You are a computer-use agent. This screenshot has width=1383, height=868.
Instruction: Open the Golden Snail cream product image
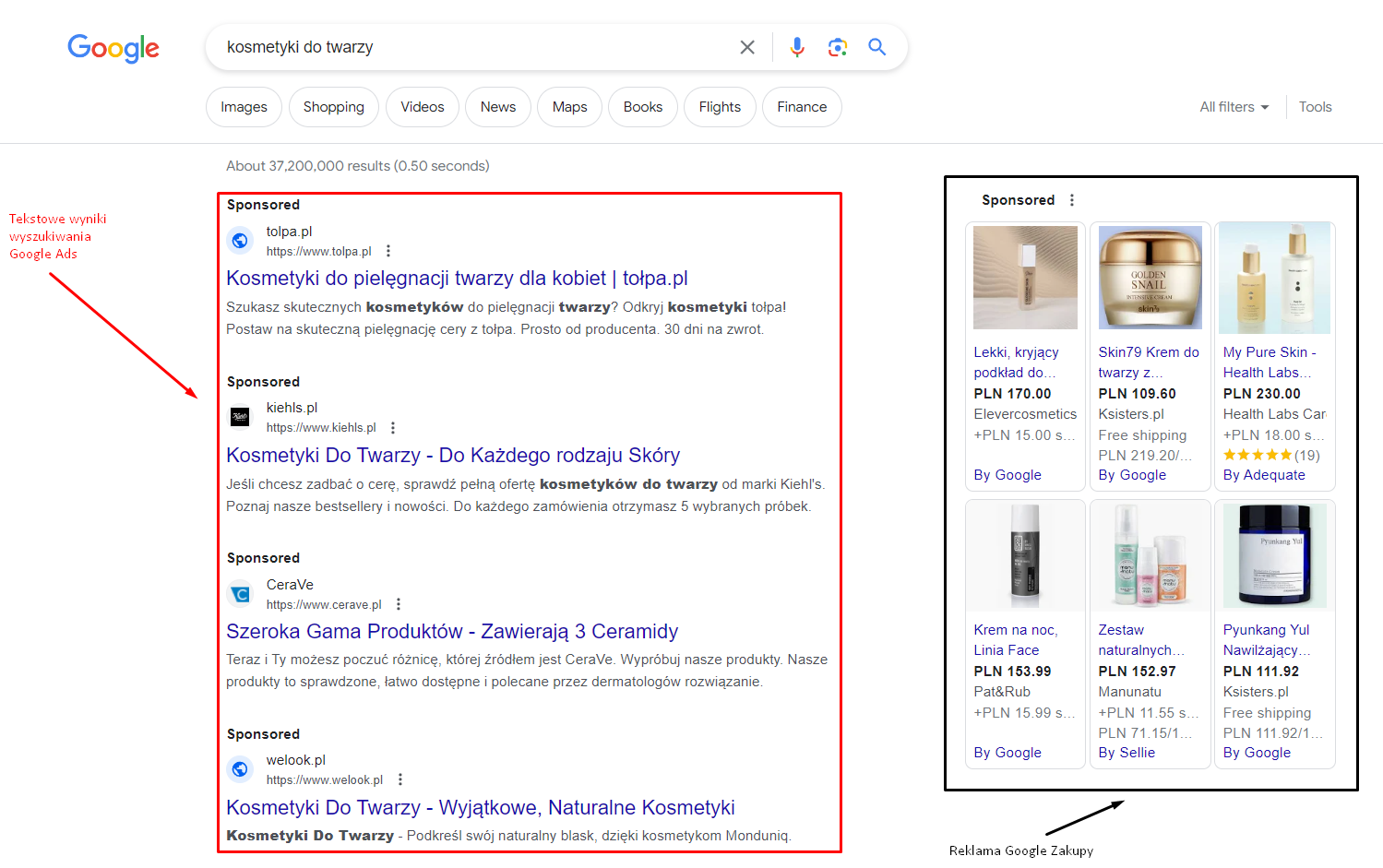pyautogui.click(x=1150, y=278)
